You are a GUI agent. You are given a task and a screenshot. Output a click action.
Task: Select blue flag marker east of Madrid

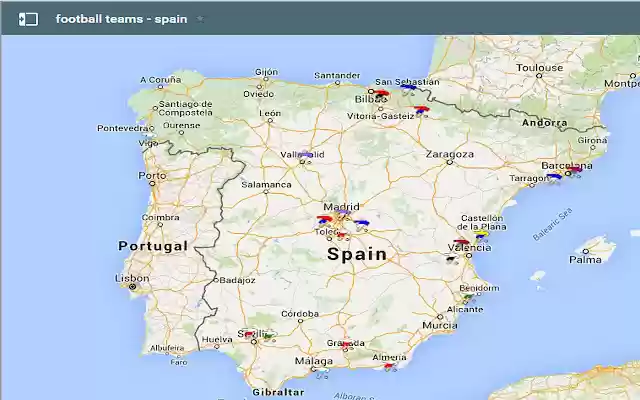click(x=362, y=224)
